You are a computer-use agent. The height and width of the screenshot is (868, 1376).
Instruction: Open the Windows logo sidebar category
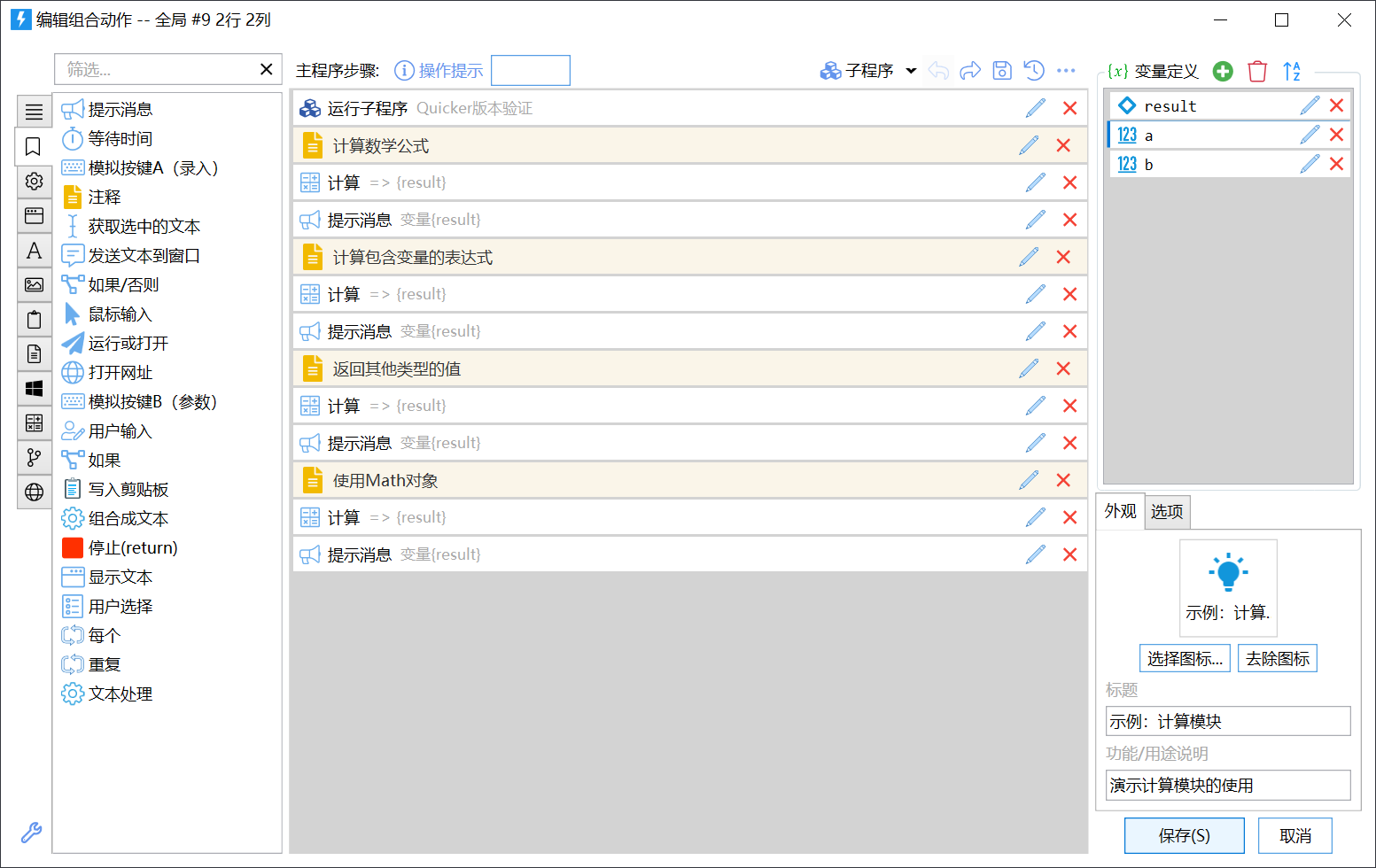(x=34, y=388)
